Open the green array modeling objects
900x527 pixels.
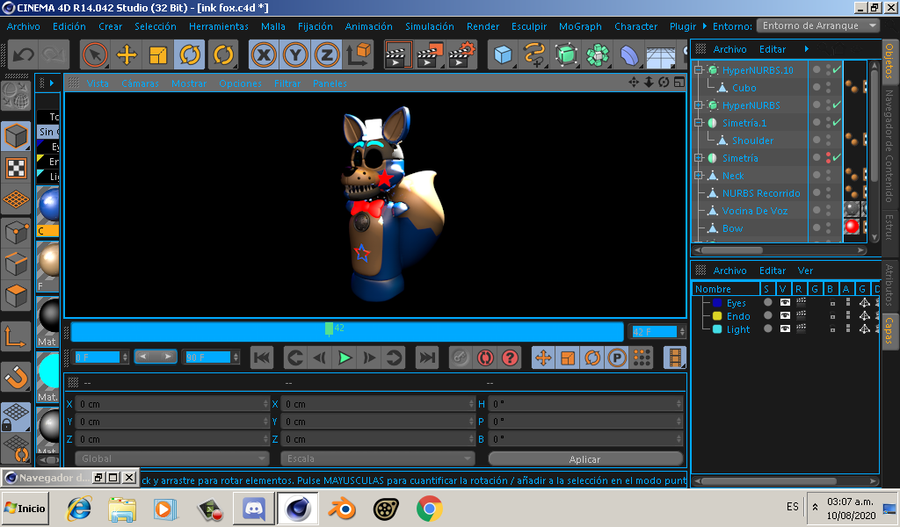(x=598, y=55)
